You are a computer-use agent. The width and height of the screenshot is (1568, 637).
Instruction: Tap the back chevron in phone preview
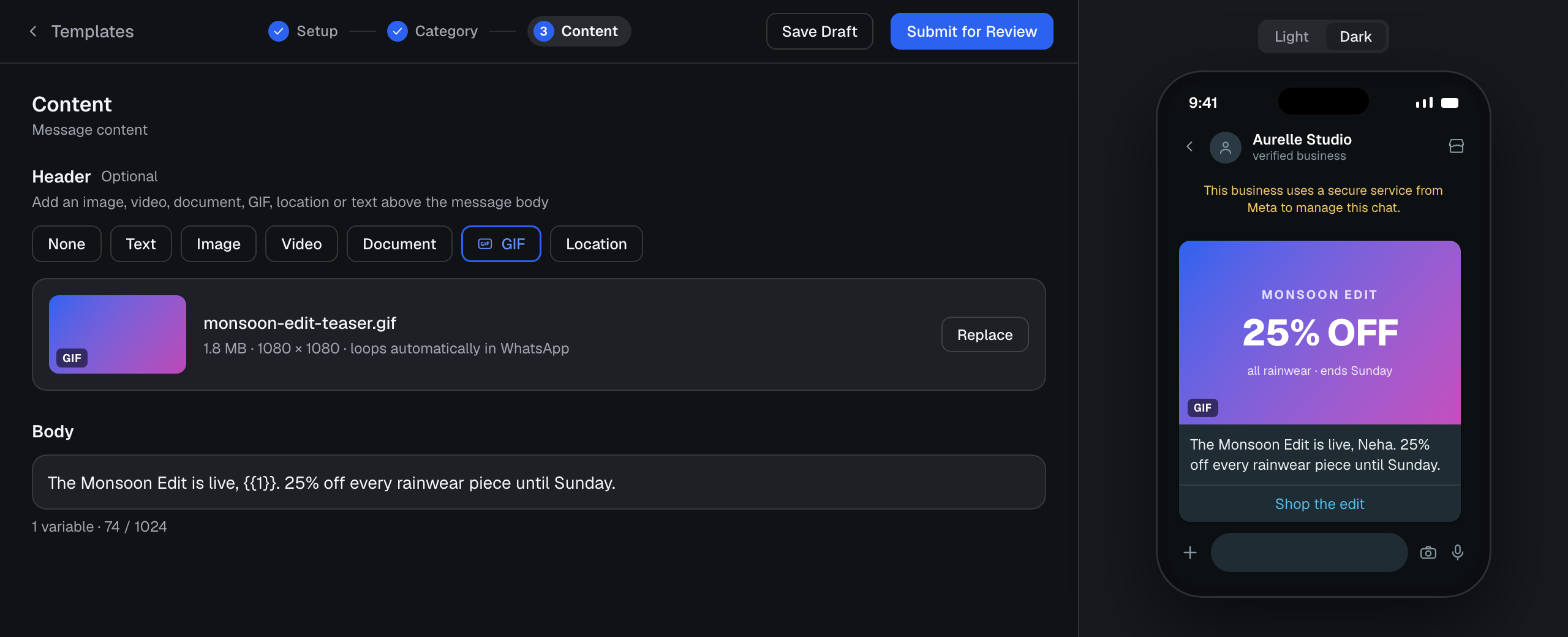(1189, 146)
